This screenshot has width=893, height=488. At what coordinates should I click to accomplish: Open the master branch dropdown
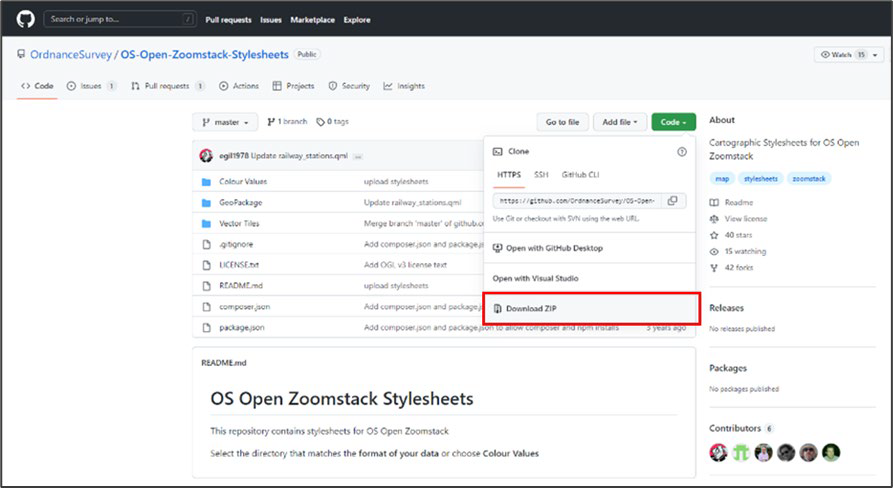225,122
